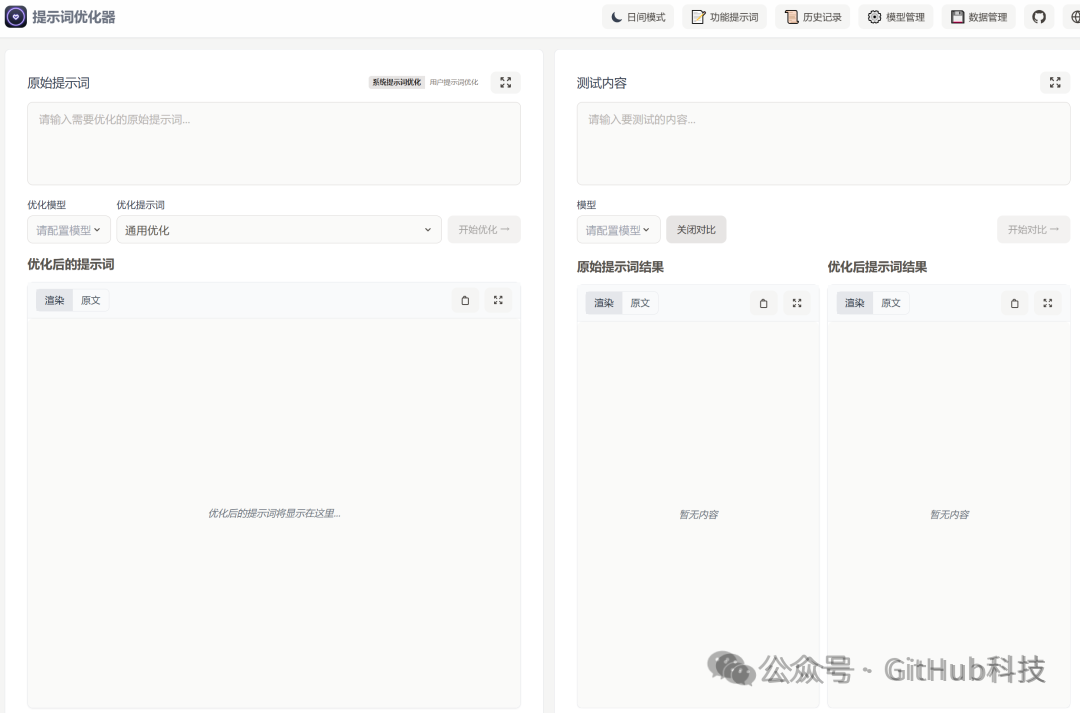Image resolution: width=1080 pixels, height=713 pixels.
Task: Copy the 优化后提示词结果 content
Action: 1014,303
